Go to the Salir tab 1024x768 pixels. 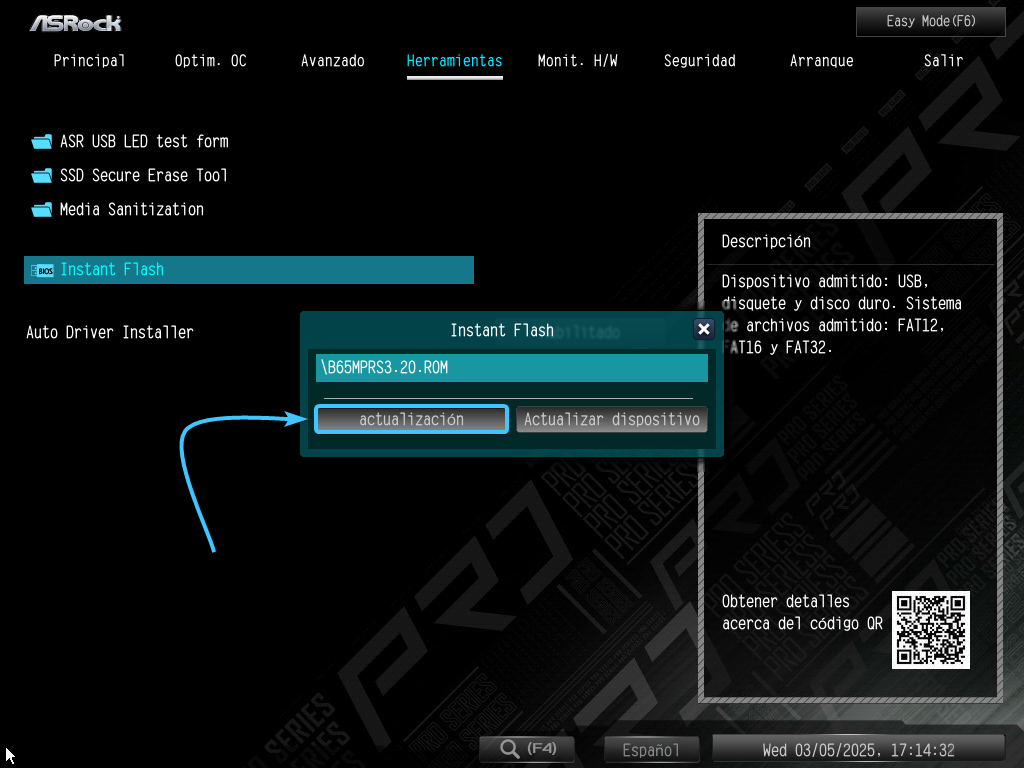[943, 61]
